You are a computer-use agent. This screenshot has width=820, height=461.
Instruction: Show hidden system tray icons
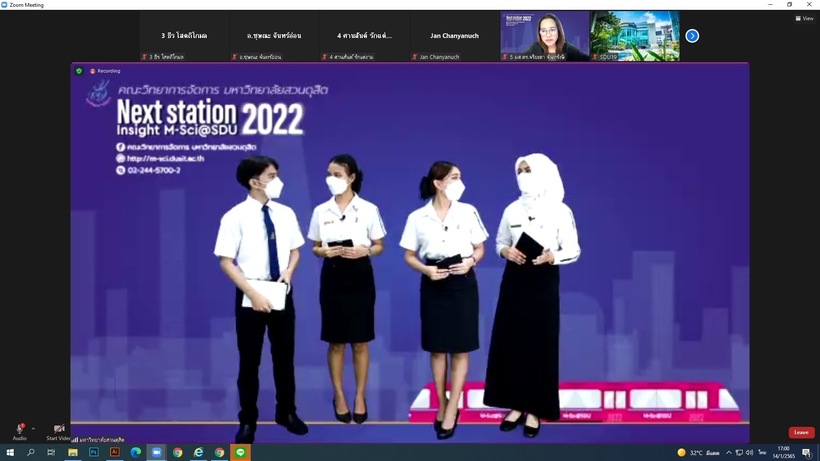tap(728, 453)
